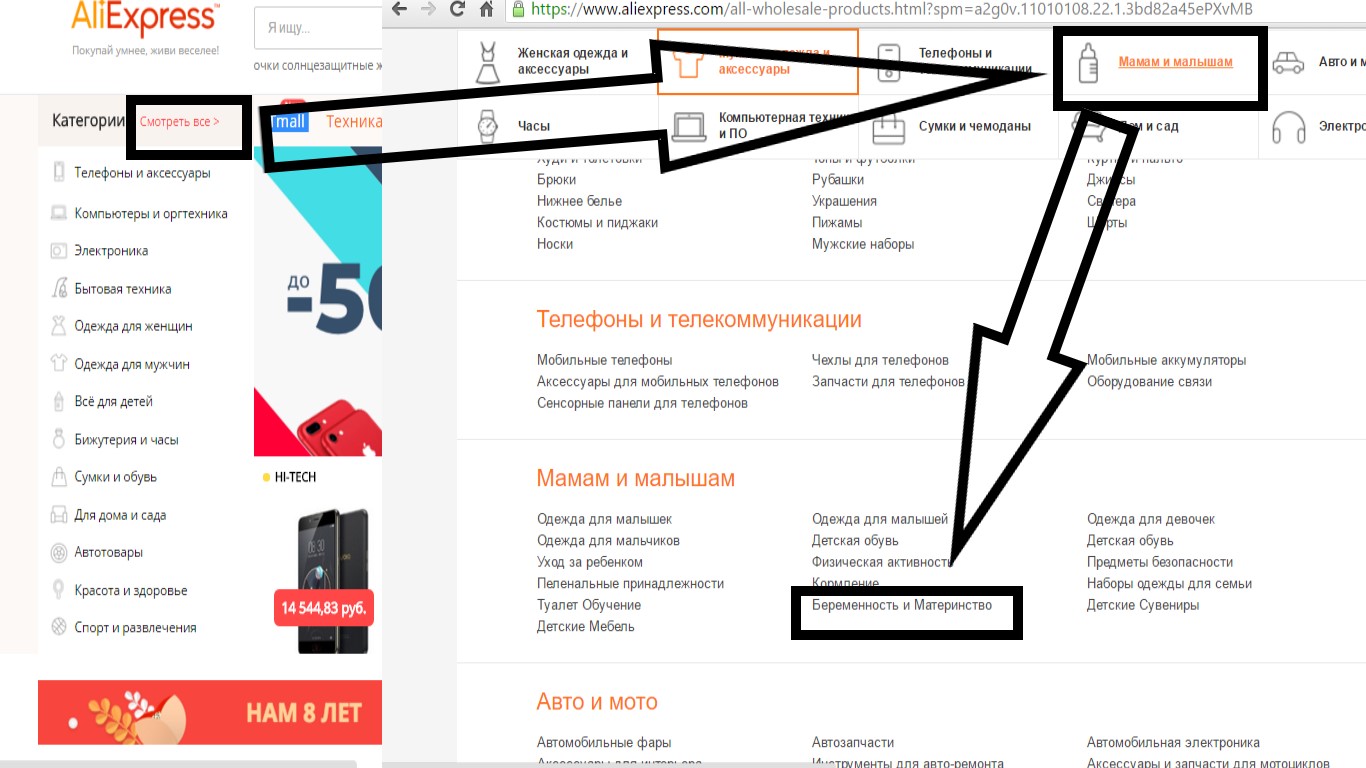The width and height of the screenshot is (1366, 768).
Task: Open the Сумки и чемоданы category tile
Action: pyautogui.click(x=958, y=127)
